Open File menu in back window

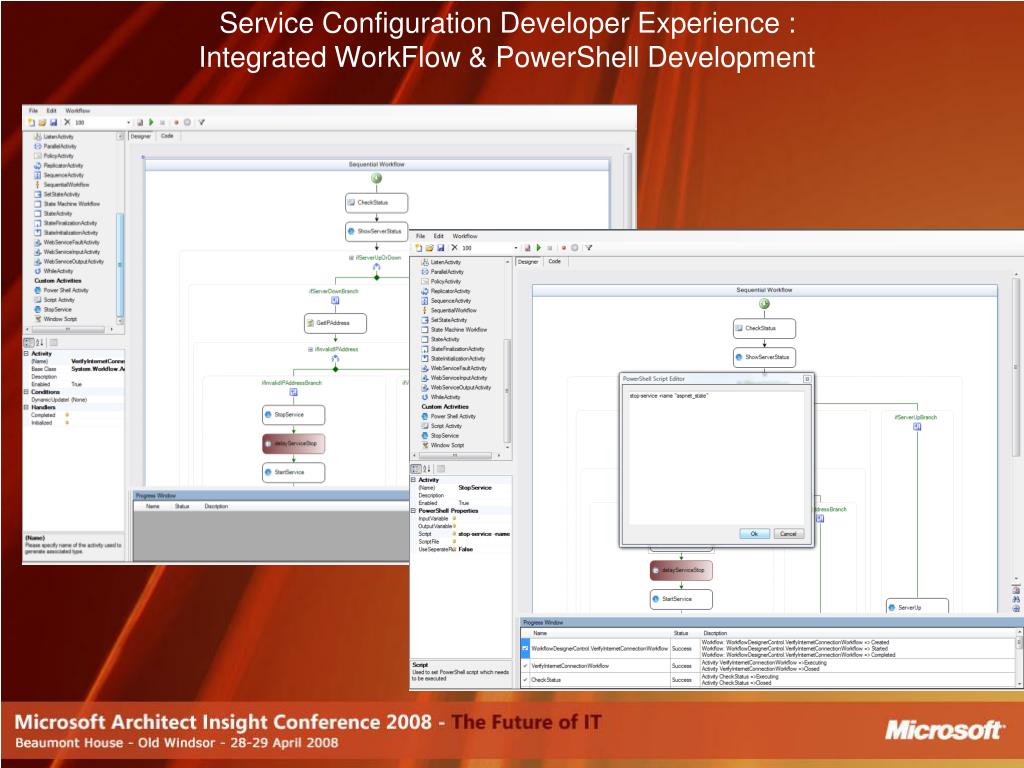(x=33, y=110)
